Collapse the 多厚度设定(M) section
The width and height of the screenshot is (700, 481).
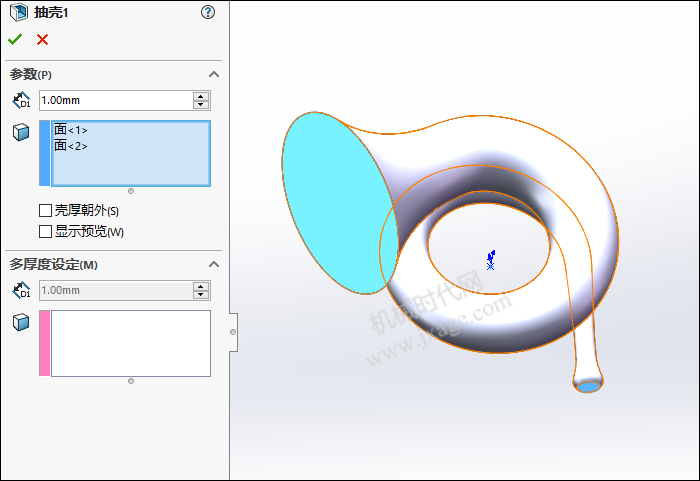[213, 264]
